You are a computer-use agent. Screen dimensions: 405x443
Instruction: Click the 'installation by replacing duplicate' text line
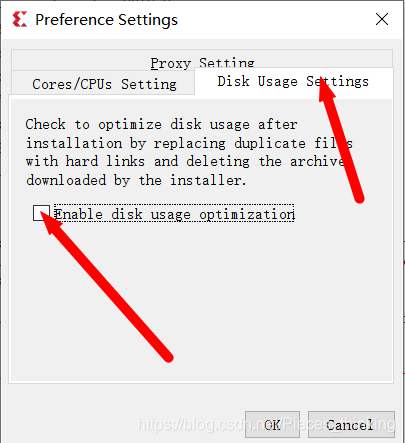click(189, 143)
